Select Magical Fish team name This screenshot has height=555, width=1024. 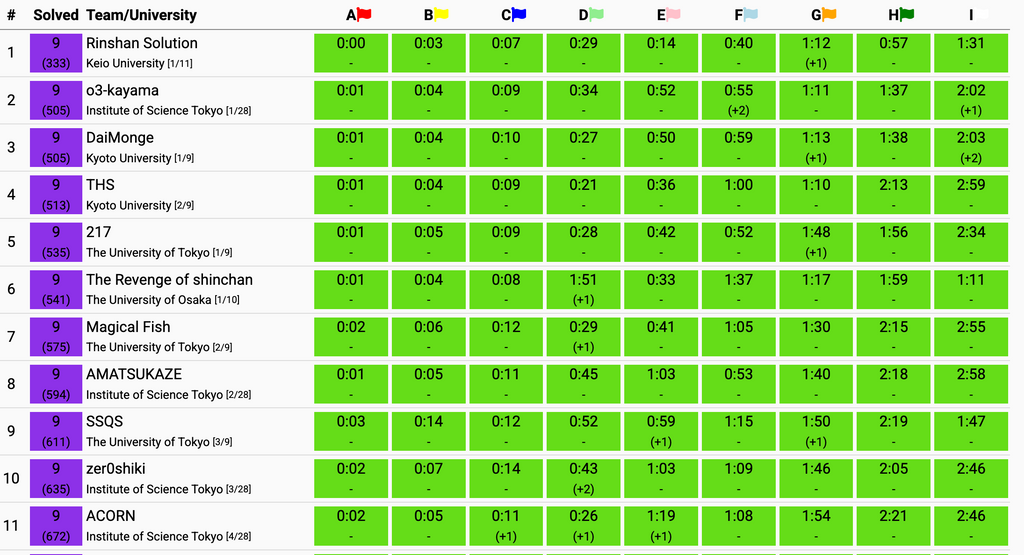[x=128, y=327]
